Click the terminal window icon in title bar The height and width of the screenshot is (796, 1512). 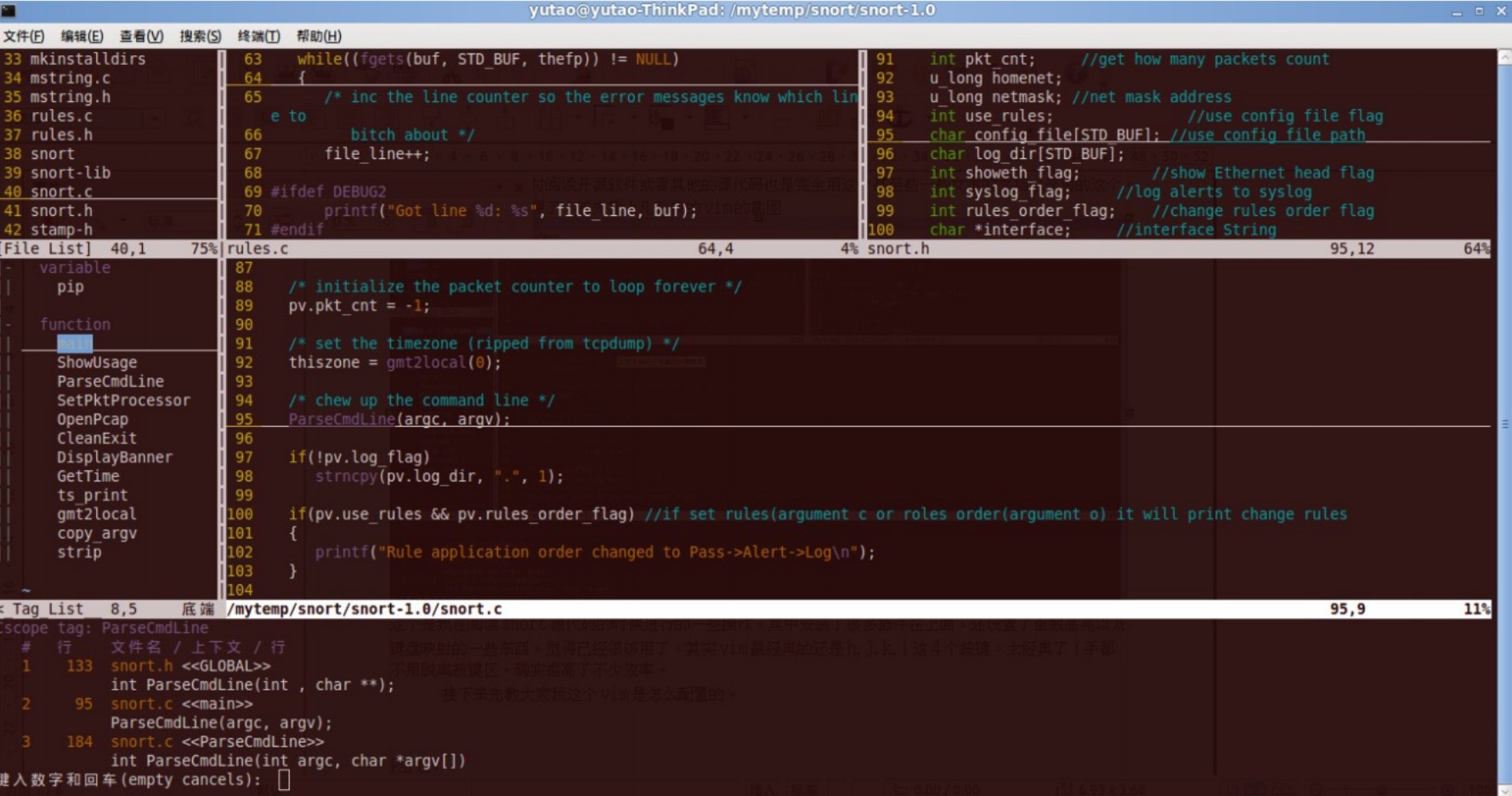(x=8, y=10)
